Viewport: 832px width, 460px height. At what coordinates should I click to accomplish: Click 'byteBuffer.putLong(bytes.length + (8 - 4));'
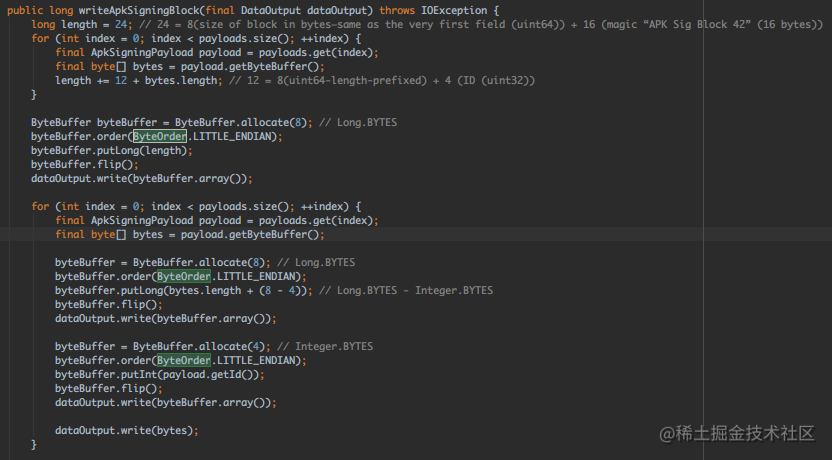[x=184, y=291]
